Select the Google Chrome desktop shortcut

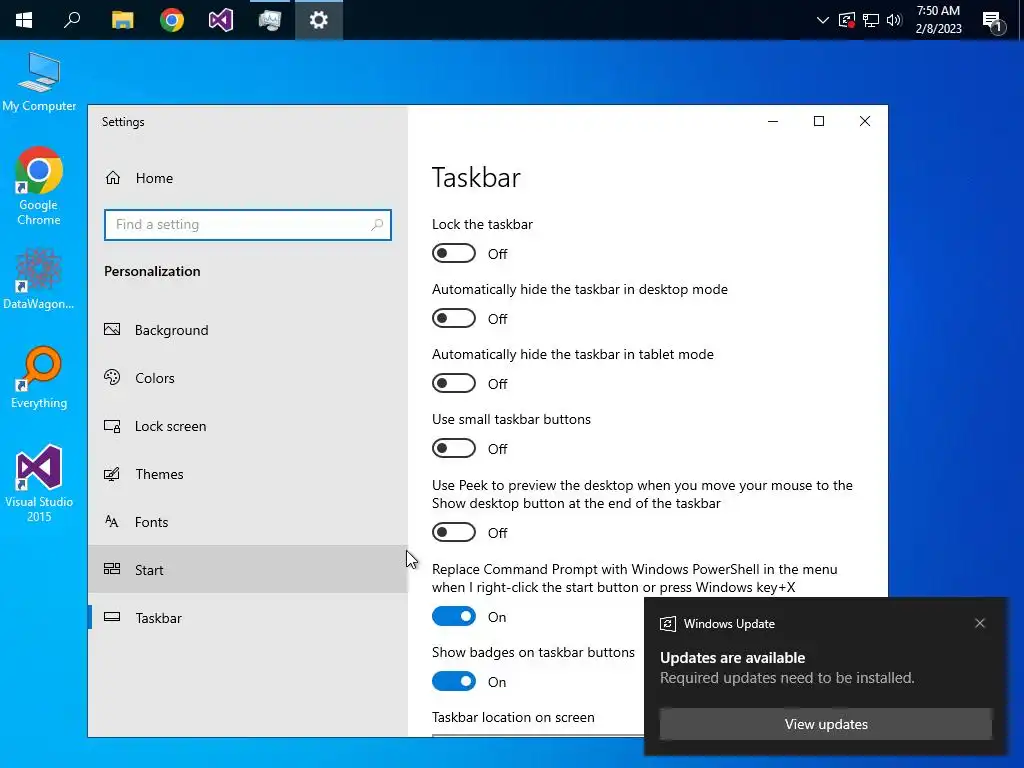(x=39, y=187)
